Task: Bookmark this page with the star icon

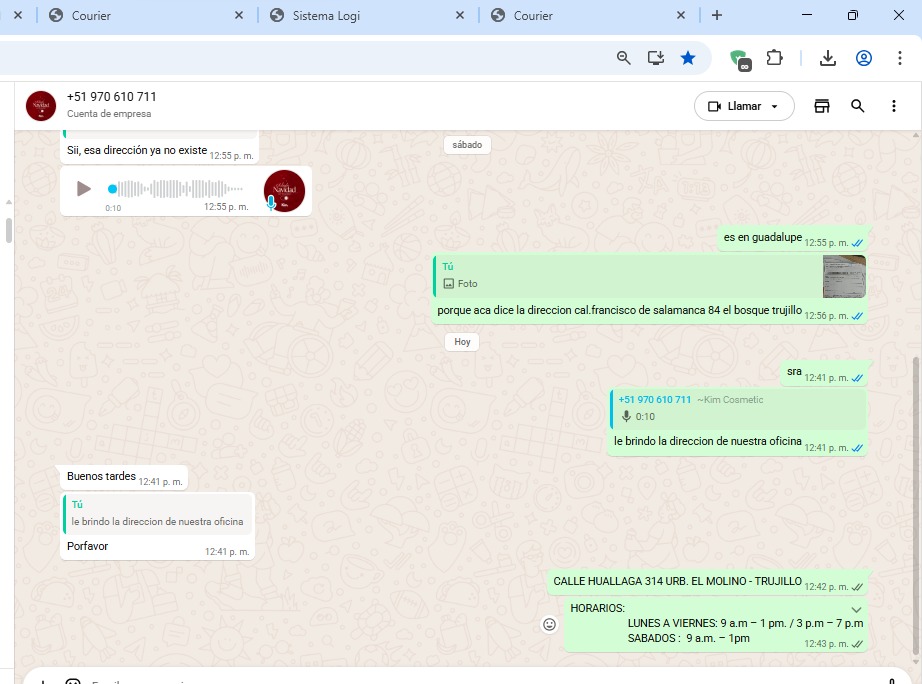Action: 688,58
